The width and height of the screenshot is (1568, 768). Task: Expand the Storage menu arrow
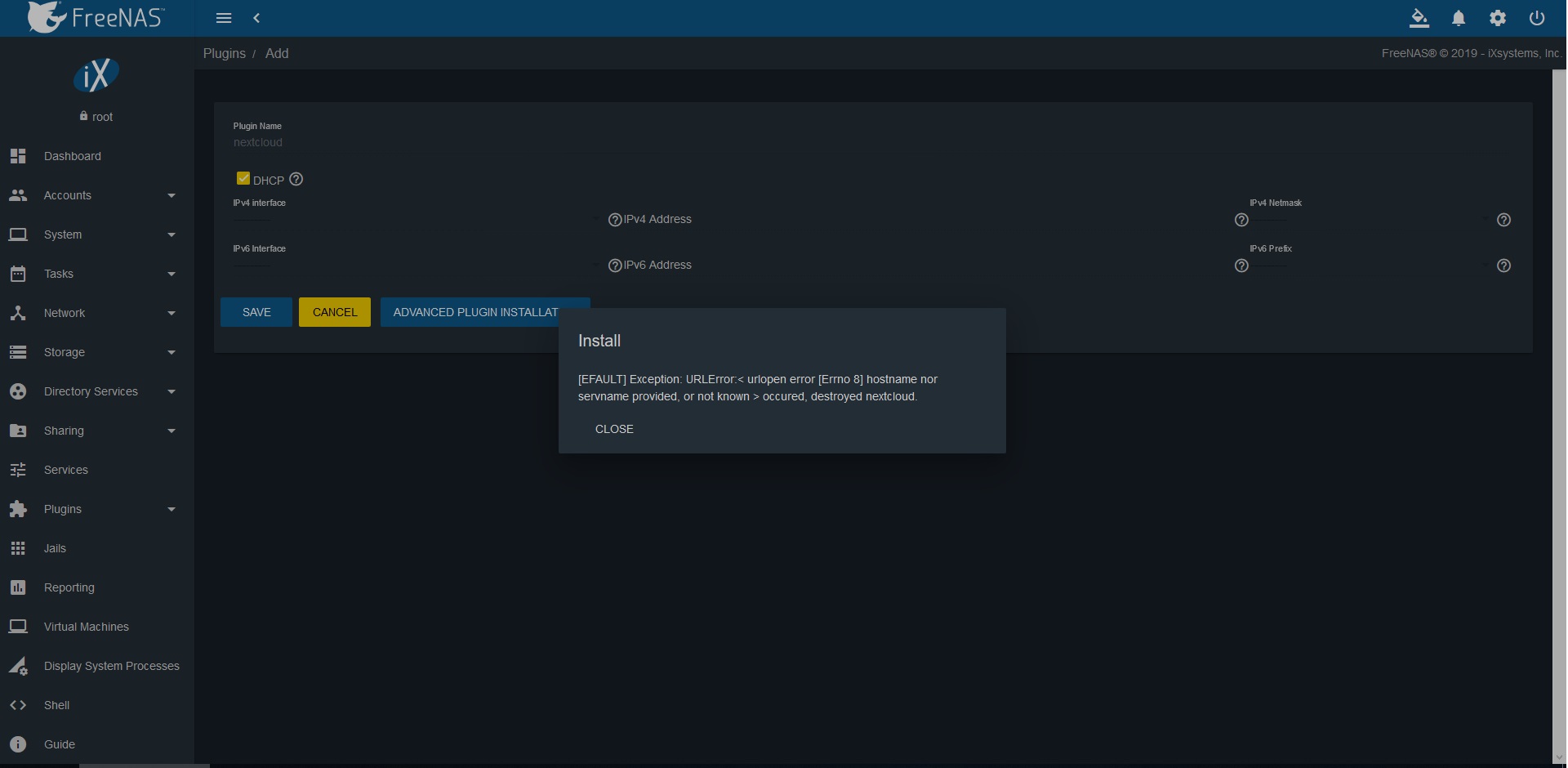click(x=171, y=352)
